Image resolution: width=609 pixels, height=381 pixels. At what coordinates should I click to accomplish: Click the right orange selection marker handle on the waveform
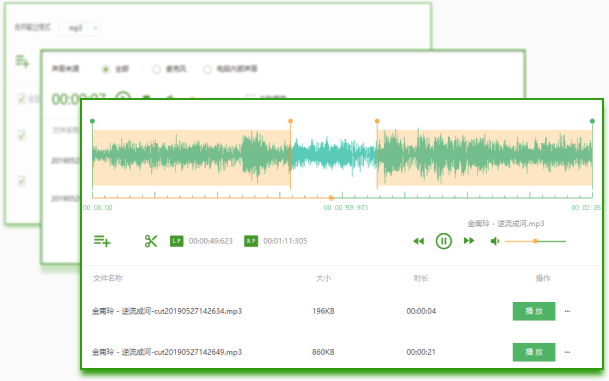point(377,121)
